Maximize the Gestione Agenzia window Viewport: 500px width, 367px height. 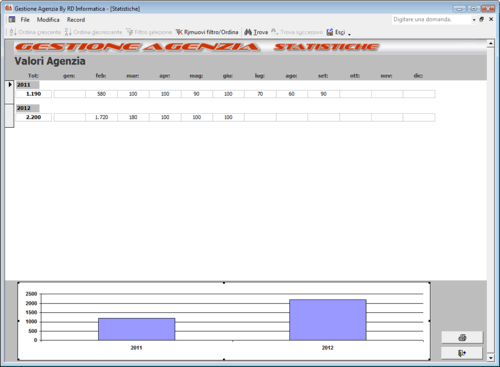473,9
